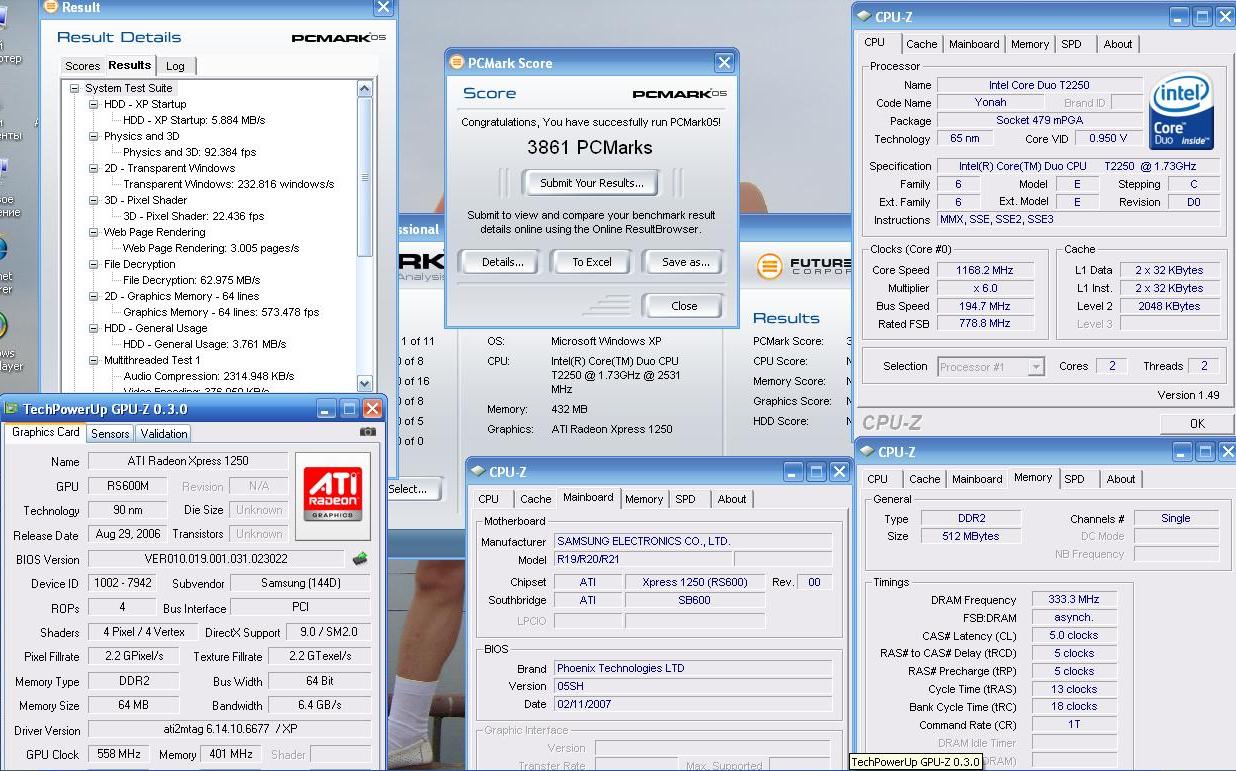The width and height of the screenshot is (1236, 771).
Task: Minimize the CPU-Z Mainboard window
Action: click(x=794, y=472)
